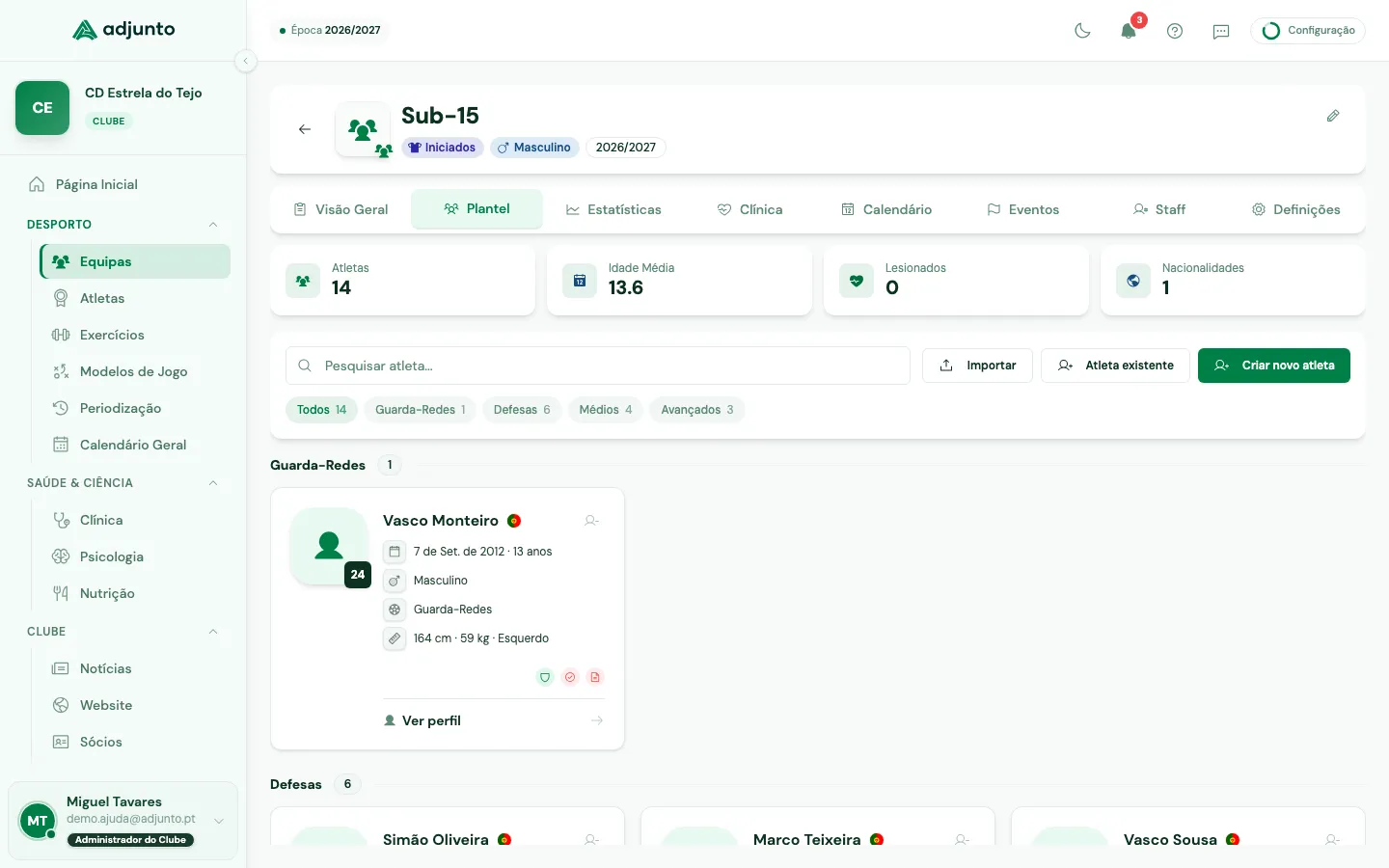1389x868 pixels.
Task: Open Exercícios in sidebar
Action: (x=135, y=335)
